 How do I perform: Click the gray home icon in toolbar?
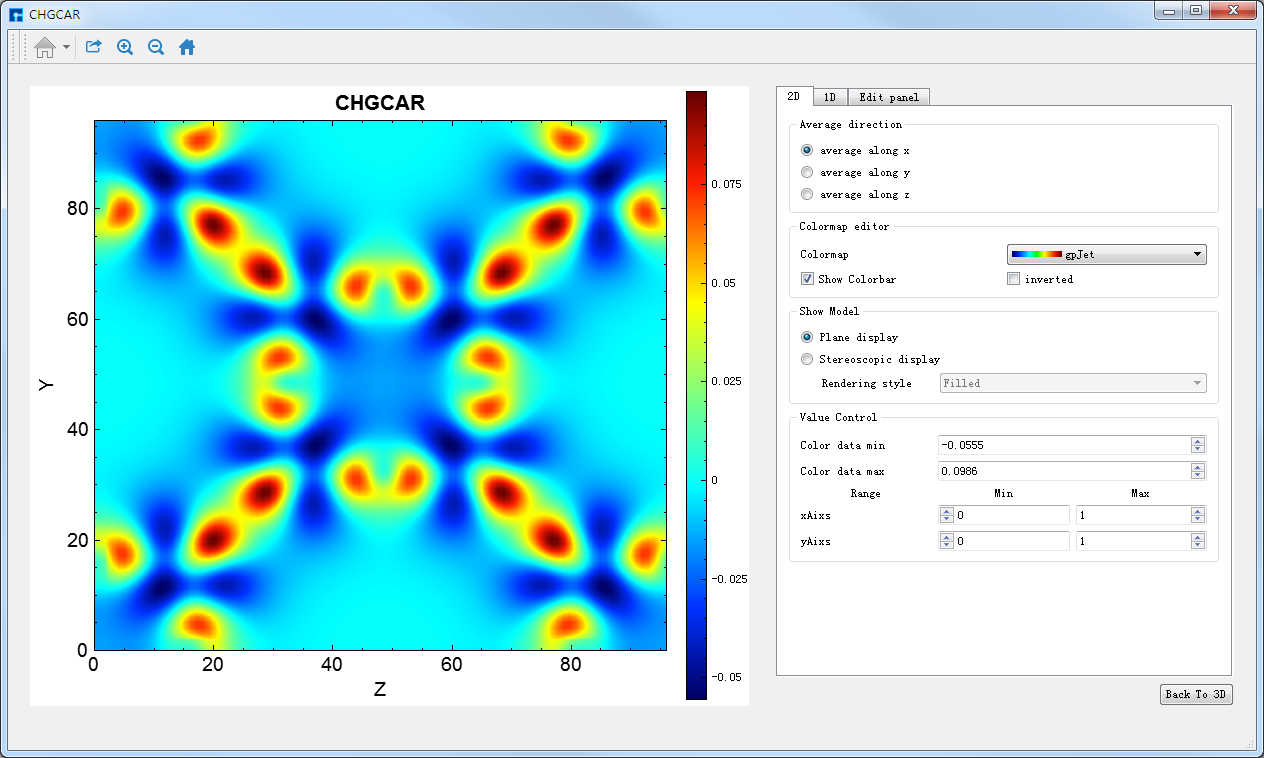point(44,47)
